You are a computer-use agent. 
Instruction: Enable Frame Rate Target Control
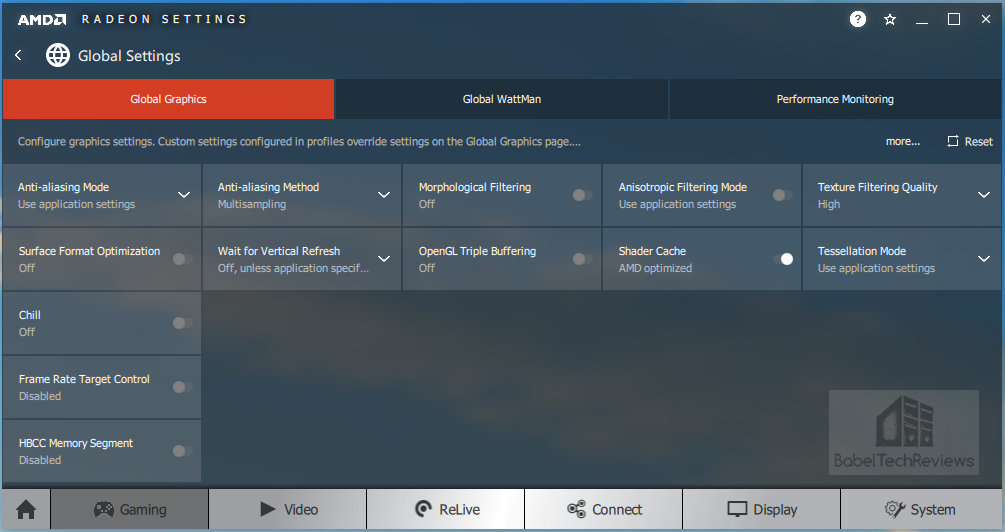183,387
